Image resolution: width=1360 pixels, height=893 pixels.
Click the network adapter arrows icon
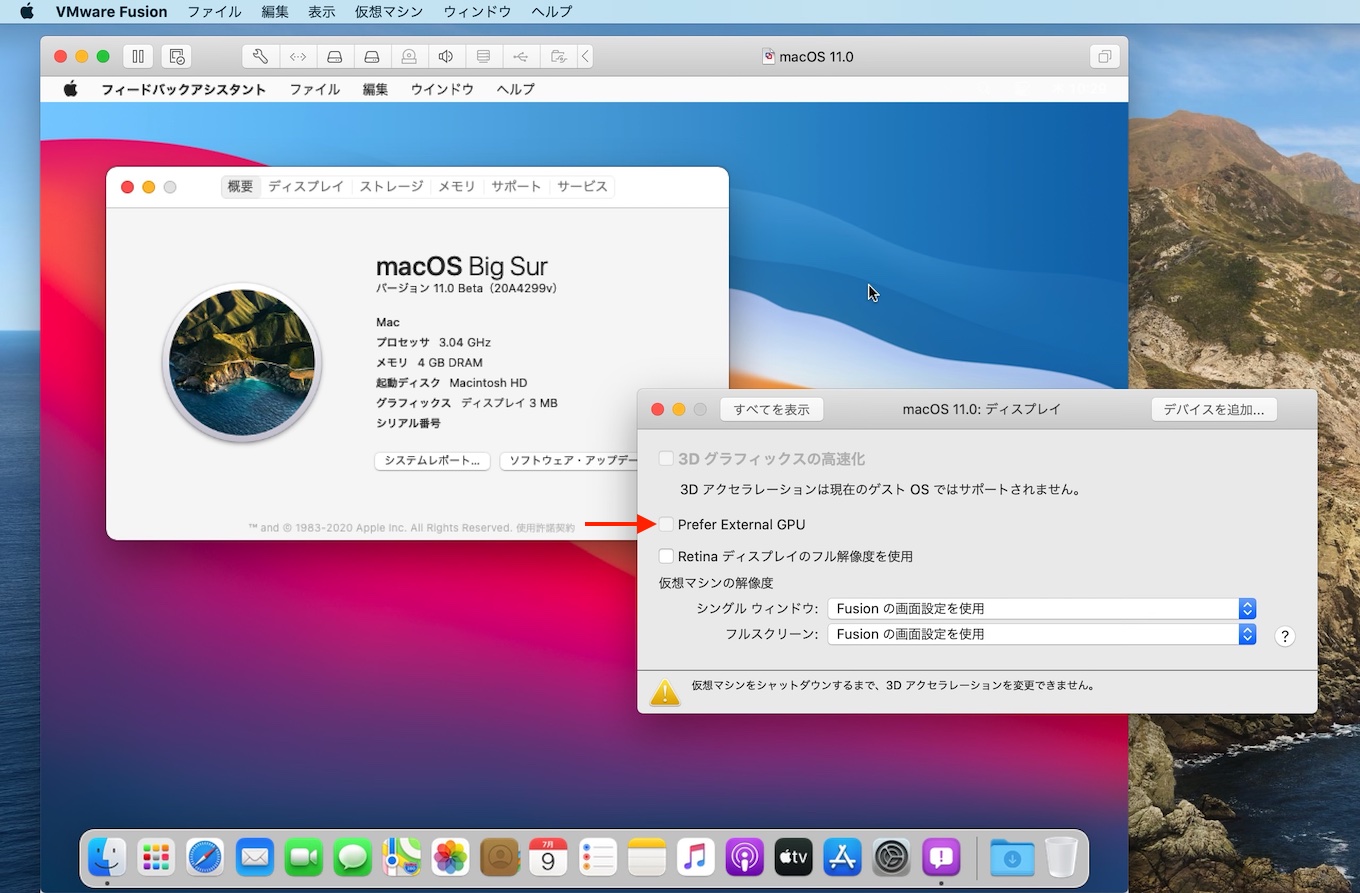click(298, 57)
